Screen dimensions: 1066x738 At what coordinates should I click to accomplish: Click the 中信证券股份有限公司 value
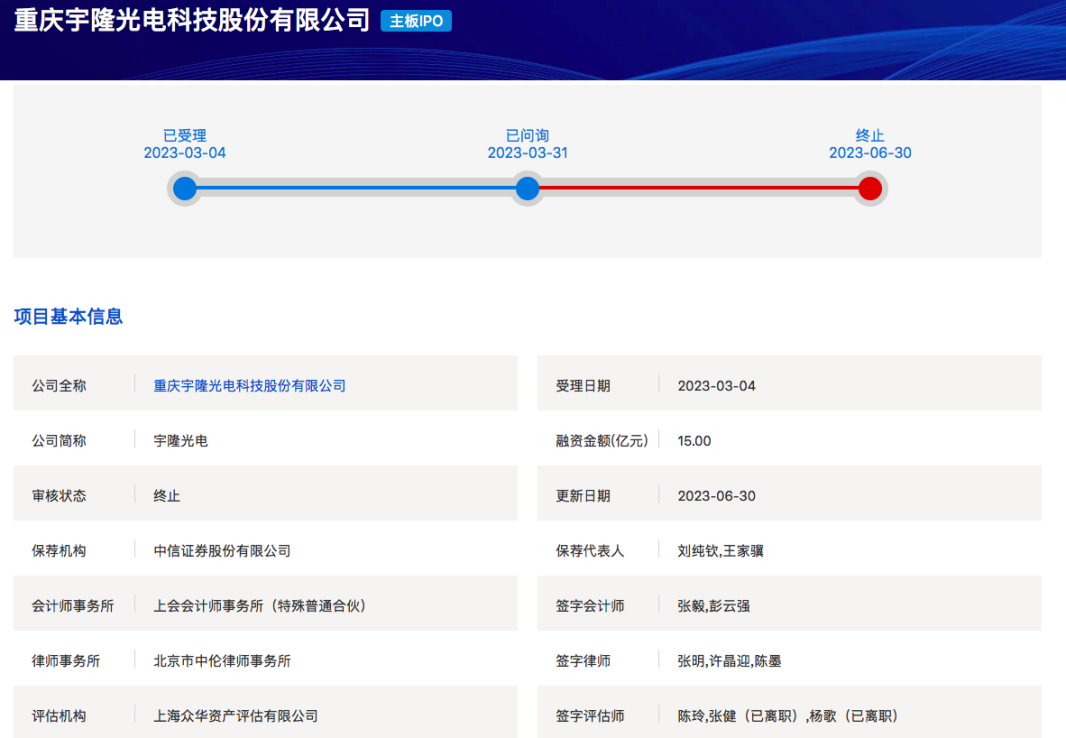coord(222,551)
